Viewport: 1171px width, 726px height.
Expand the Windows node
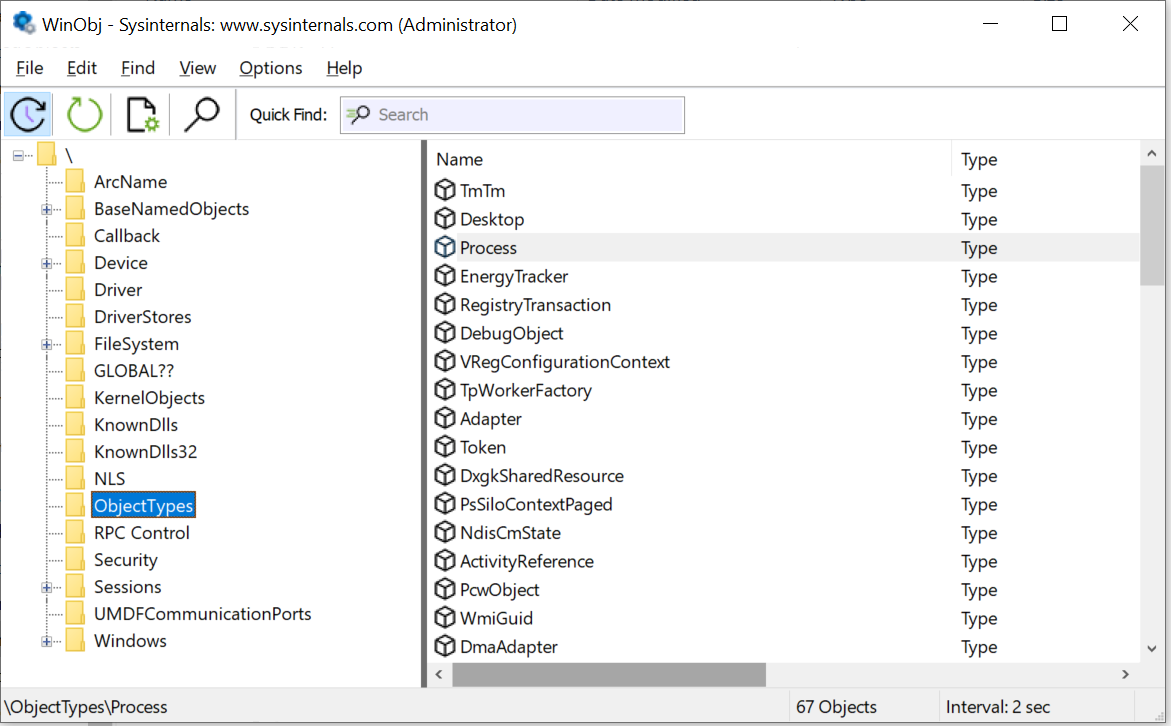(47, 640)
